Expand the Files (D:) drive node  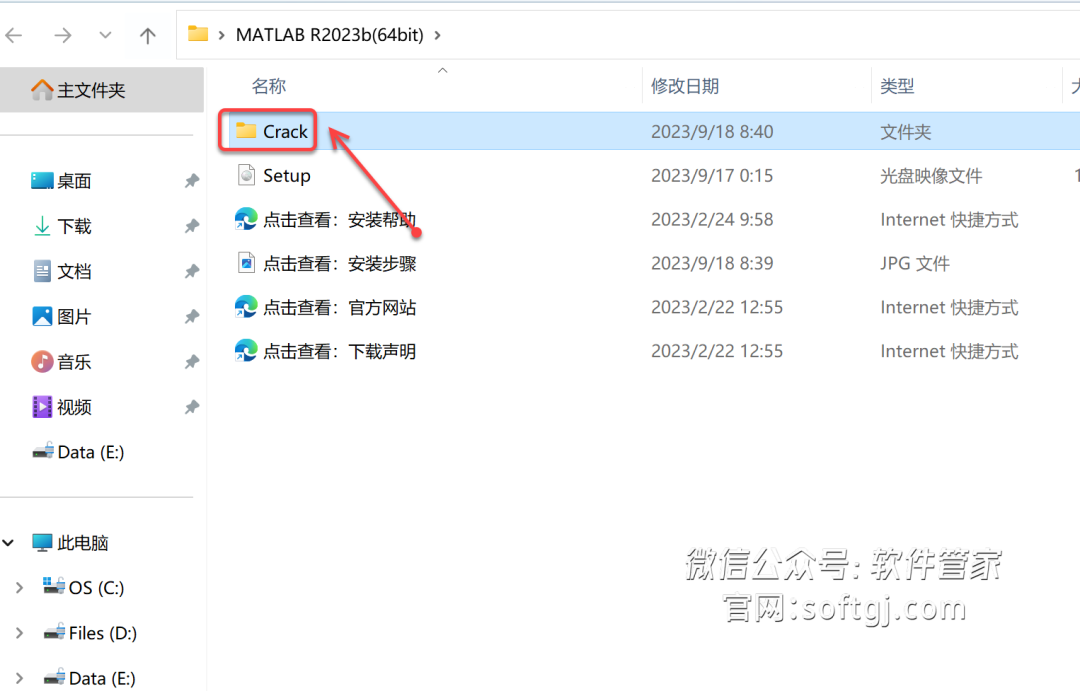point(19,632)
